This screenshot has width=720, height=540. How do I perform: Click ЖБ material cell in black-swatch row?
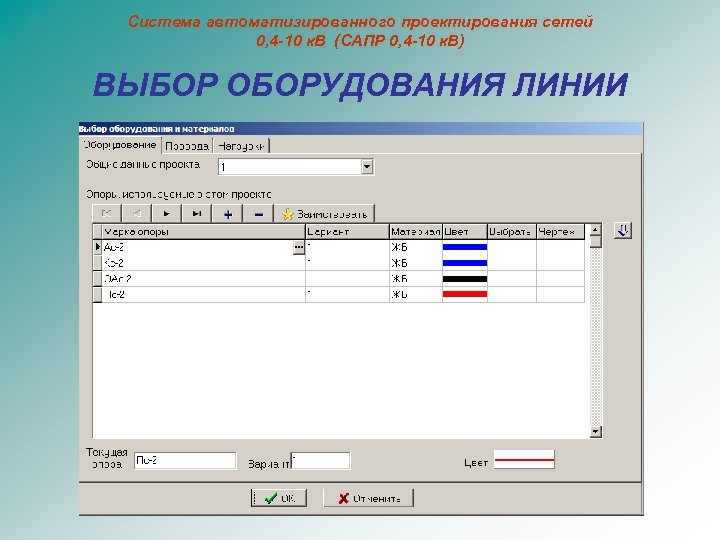pos(416,279)
